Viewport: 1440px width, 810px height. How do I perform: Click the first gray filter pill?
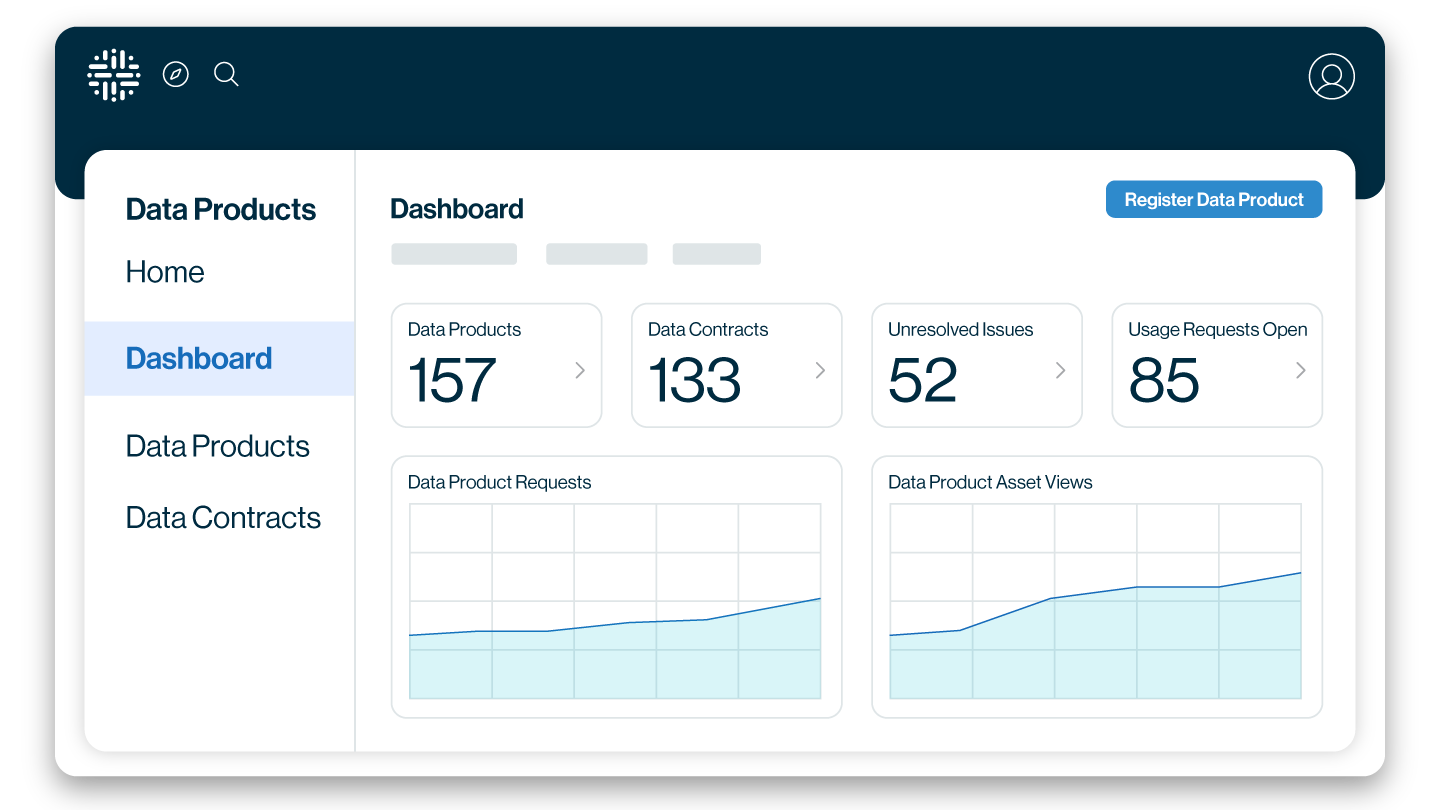(454, 253)
